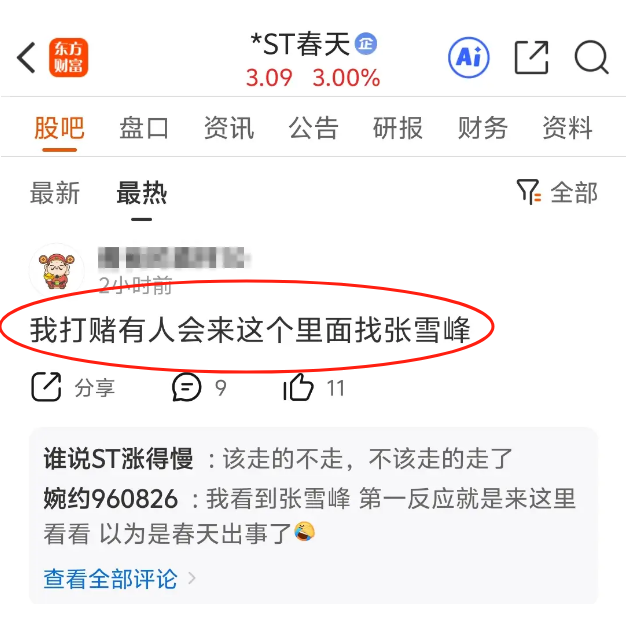The width and height of the screenshot is (627, 619).
Task: Open commenter 婉约960826 profile link
Action: [x=110, y=499]
